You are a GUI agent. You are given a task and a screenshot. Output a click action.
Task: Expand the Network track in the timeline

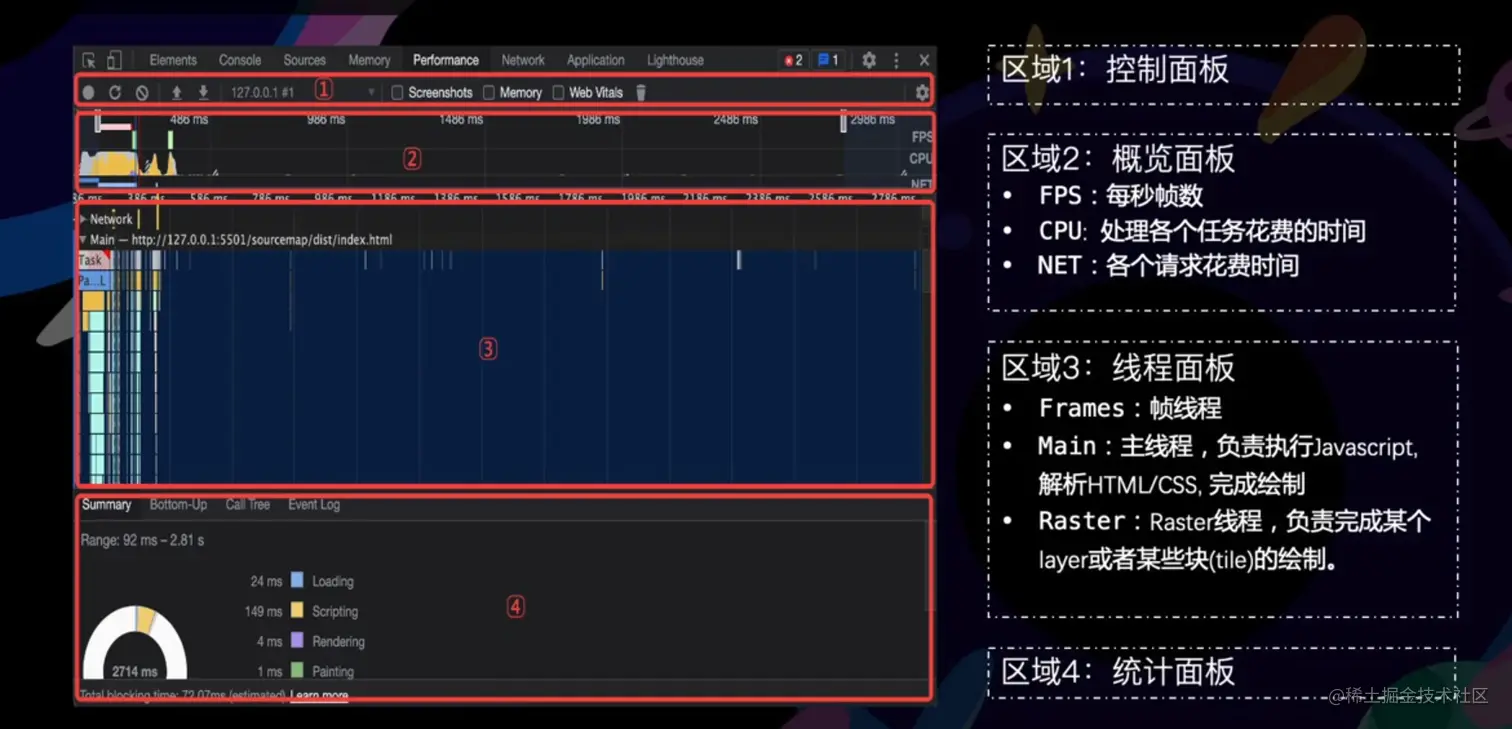[x=83, y=219]
